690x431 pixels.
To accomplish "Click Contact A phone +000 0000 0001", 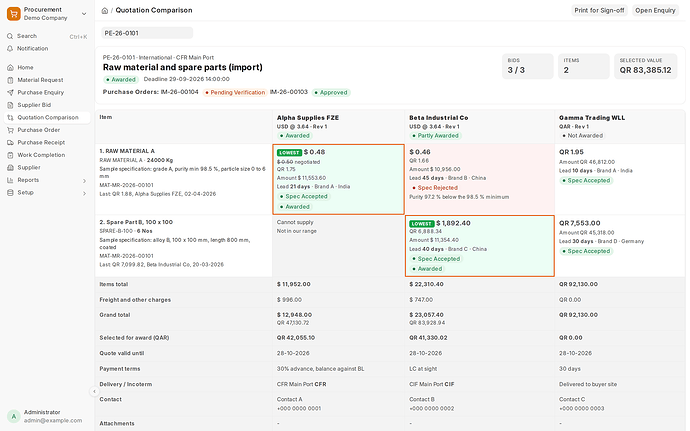I will 299,409.
